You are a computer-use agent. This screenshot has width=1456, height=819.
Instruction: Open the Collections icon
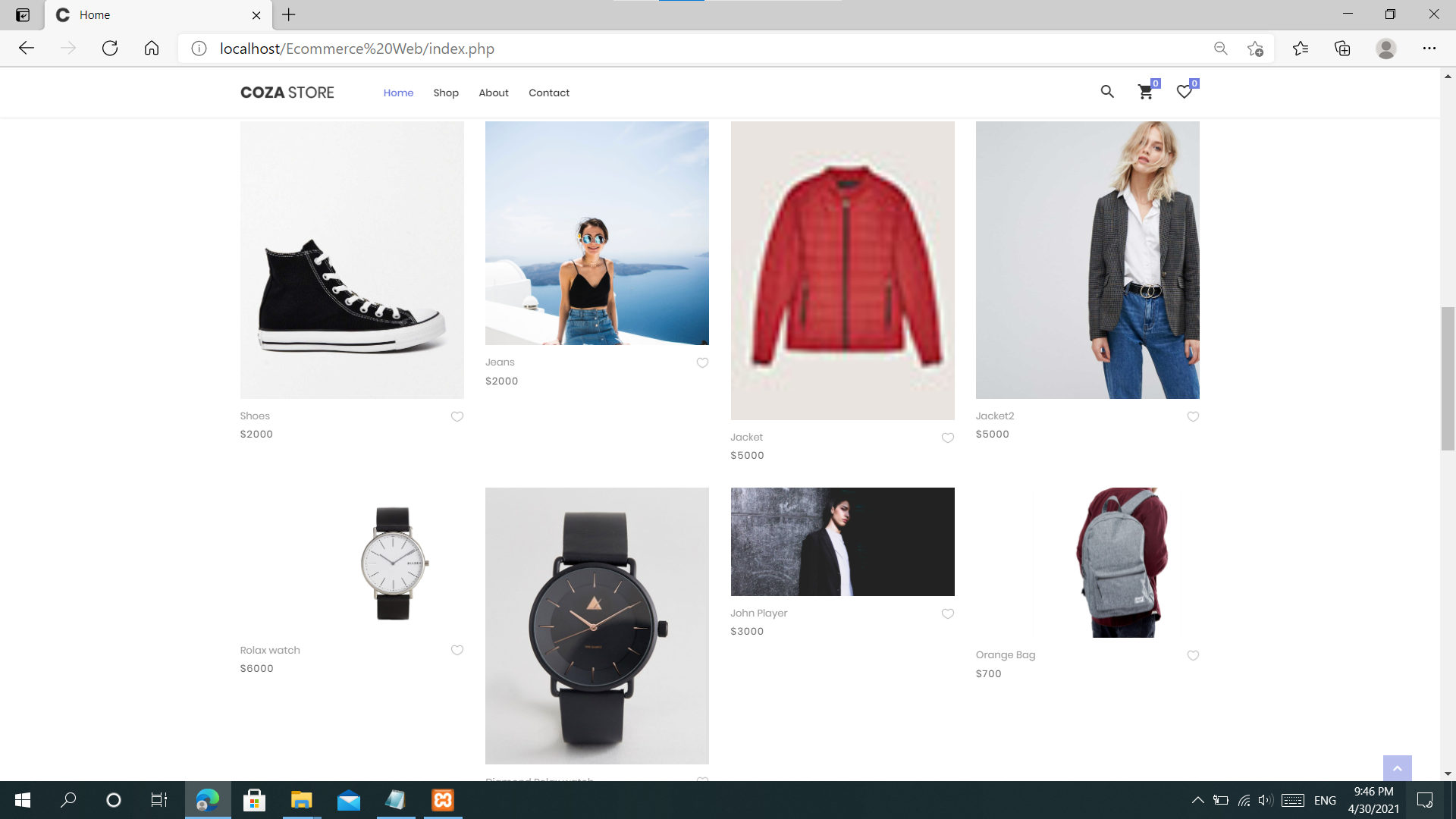(x=1342, y=49)
